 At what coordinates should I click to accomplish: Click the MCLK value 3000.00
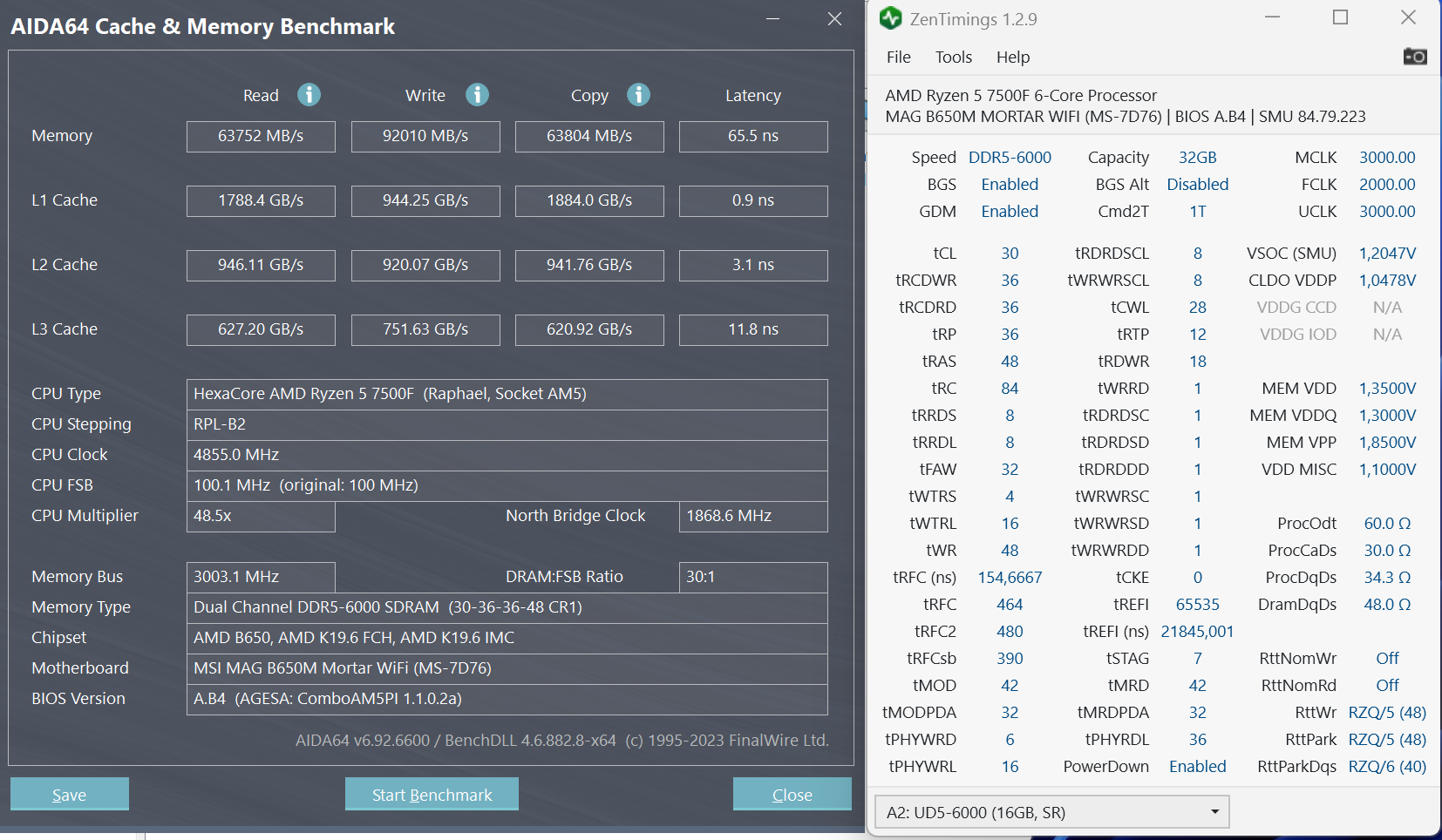(1387, 158)
